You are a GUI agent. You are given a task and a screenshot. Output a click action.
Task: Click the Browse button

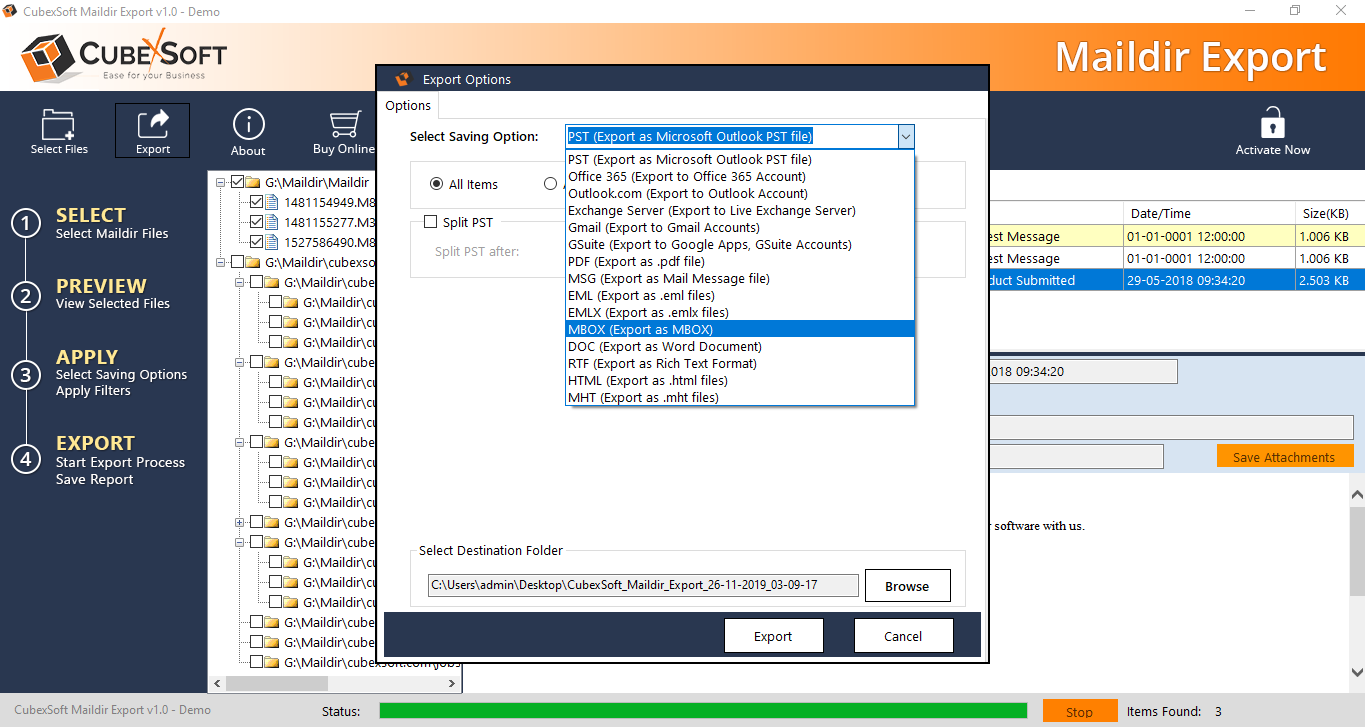[907, 586]
